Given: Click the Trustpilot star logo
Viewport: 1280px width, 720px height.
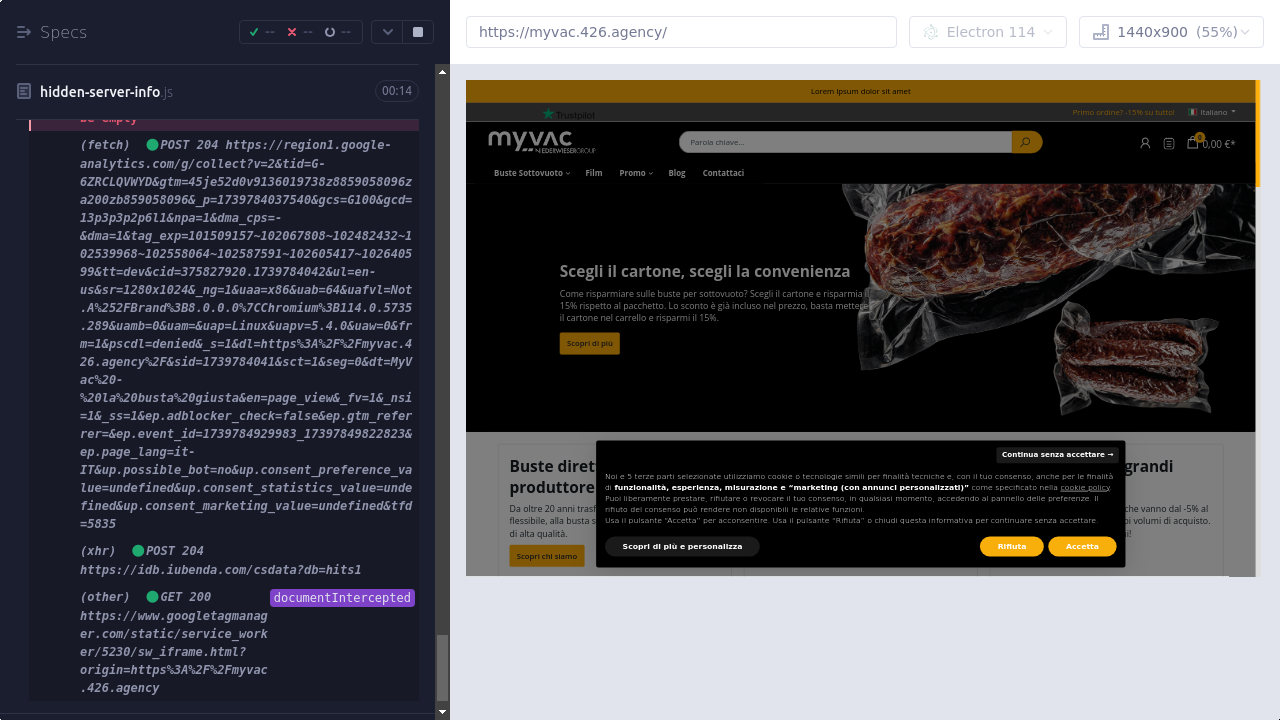Looking at the screenshot, I should tap(549, 114).
